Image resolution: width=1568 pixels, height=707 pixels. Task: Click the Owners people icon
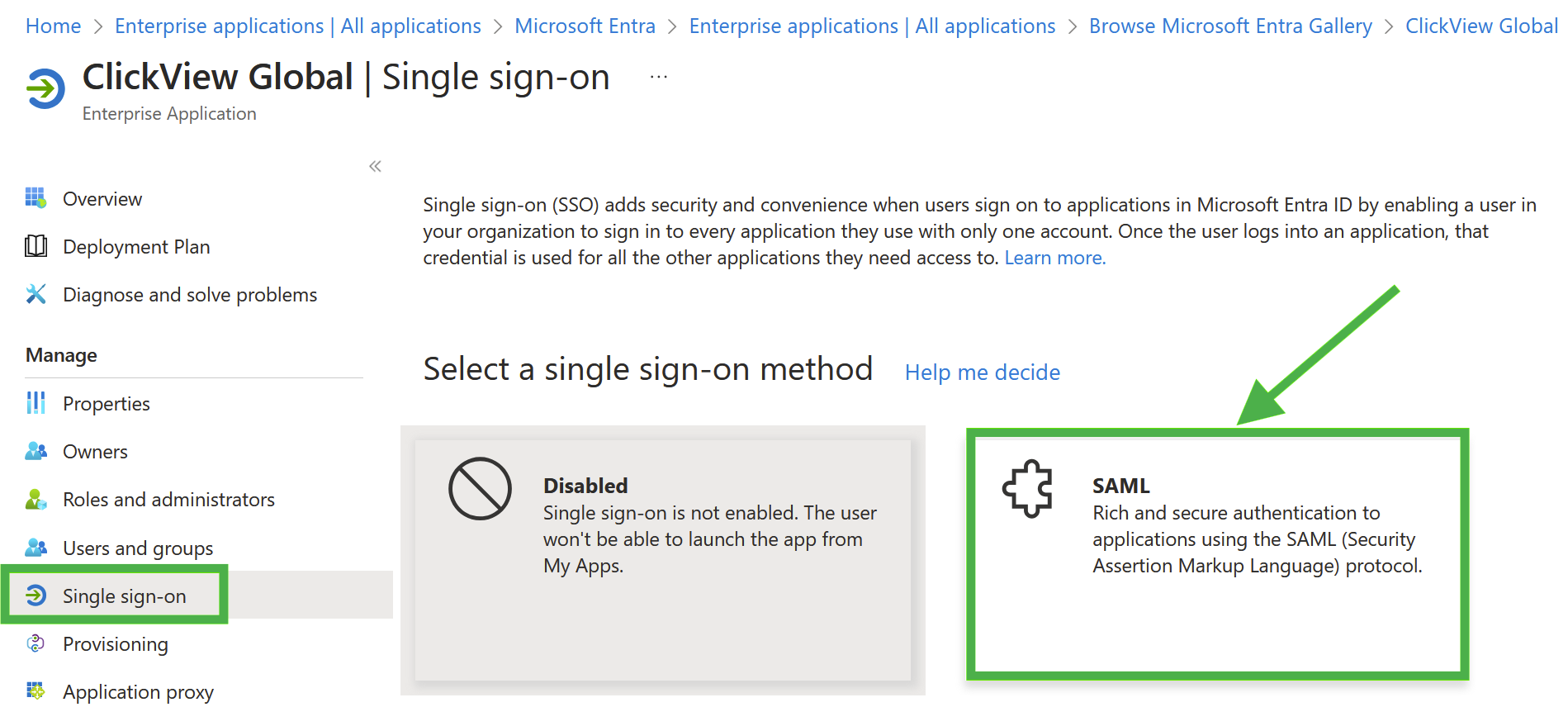click(x=36, y=451)
